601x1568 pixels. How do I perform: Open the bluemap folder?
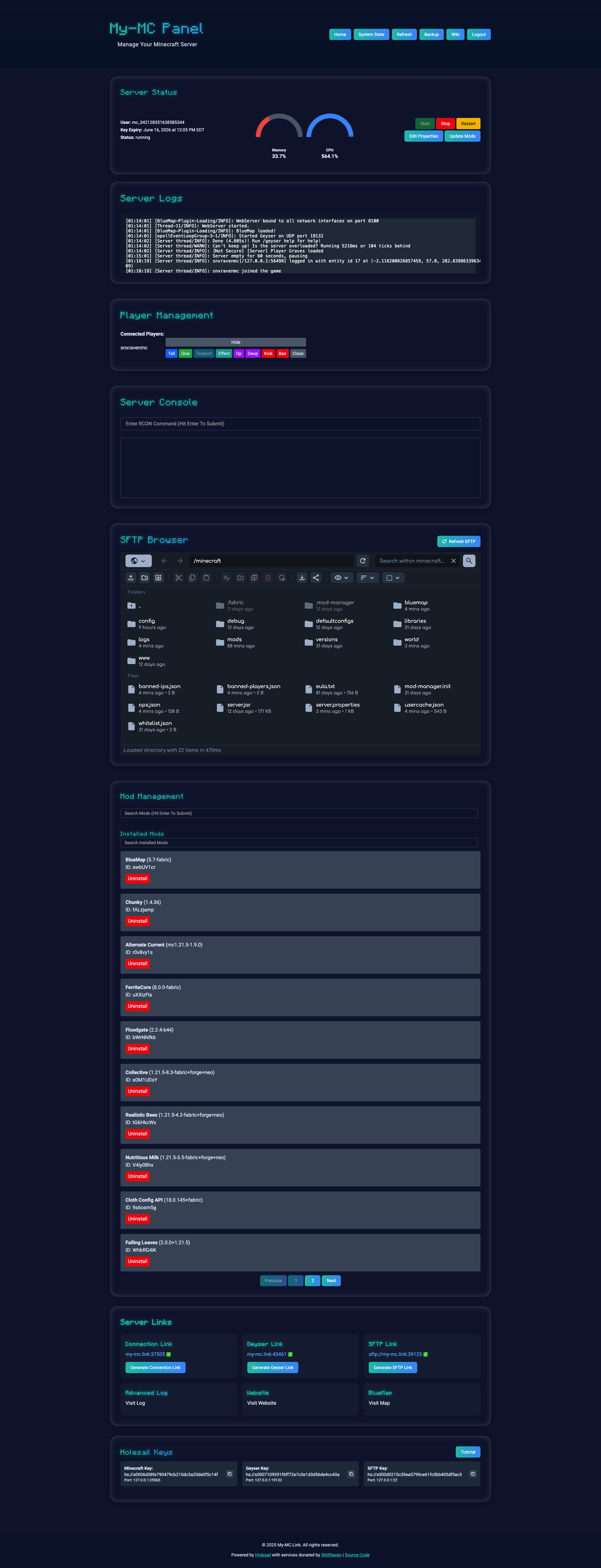click(x=412, y=606)
